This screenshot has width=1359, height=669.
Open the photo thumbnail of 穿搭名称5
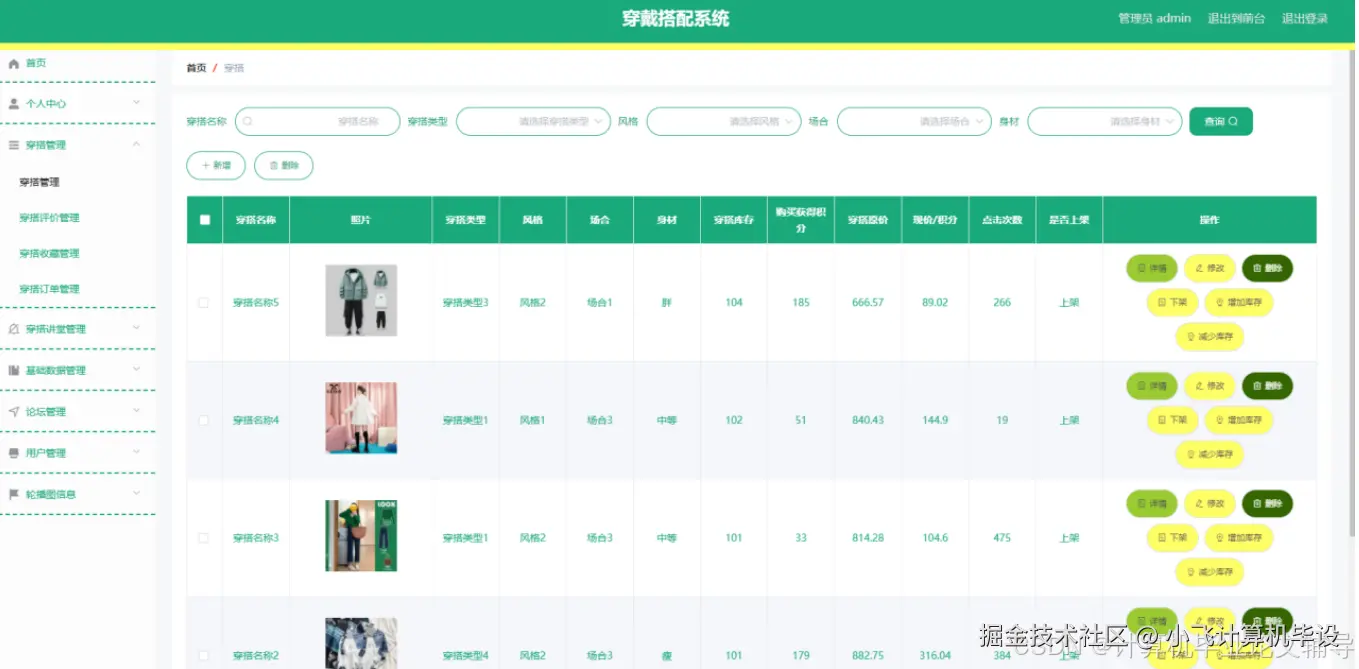tap(361, 300)
